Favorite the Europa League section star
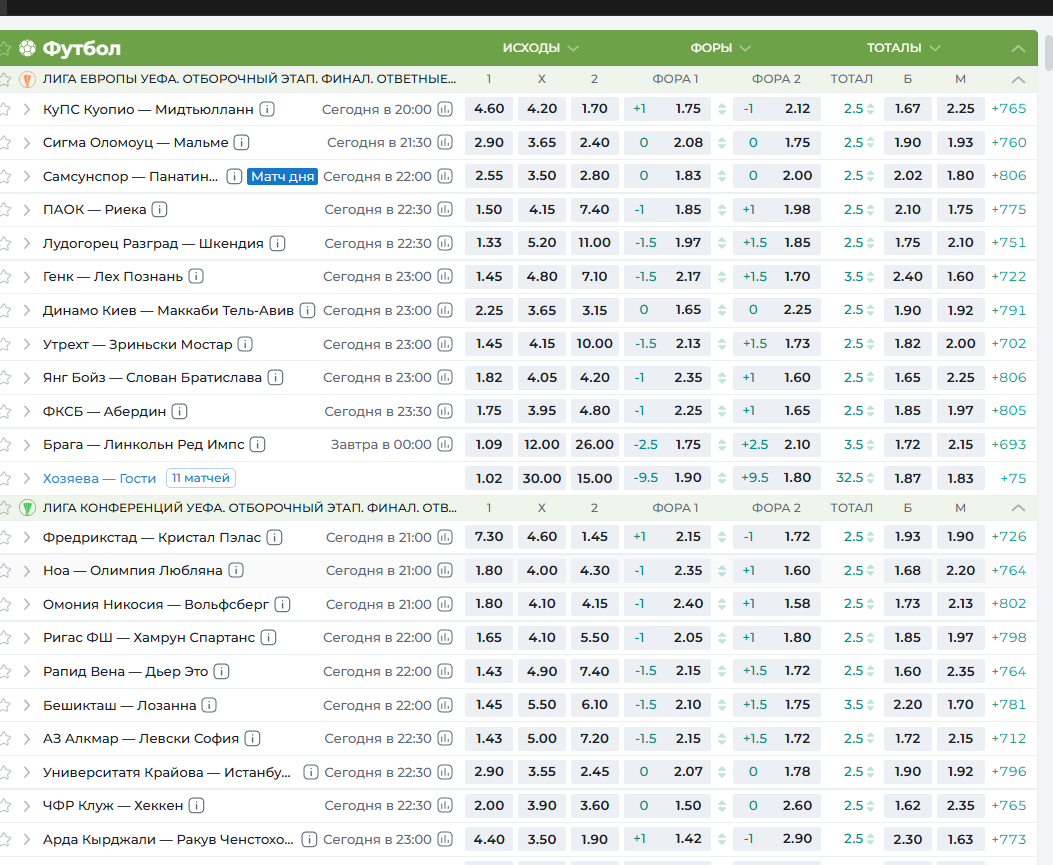1053x865 pixels. [x=4, y=79]
